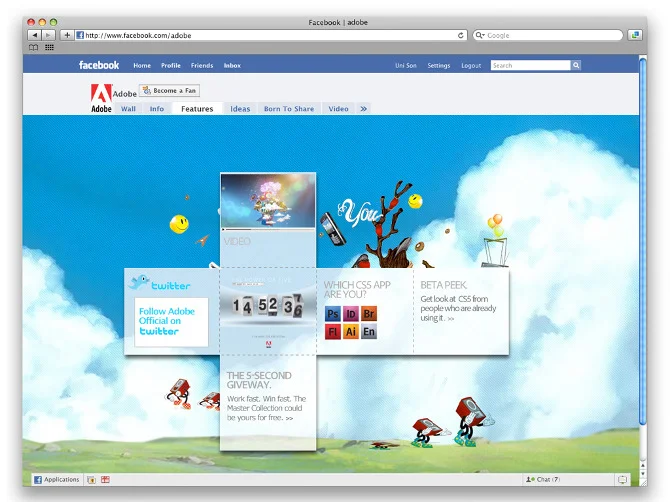Click the small Adobe logo under the counter
This screenshot has height=502, width=670.
(x=268, y=344)
